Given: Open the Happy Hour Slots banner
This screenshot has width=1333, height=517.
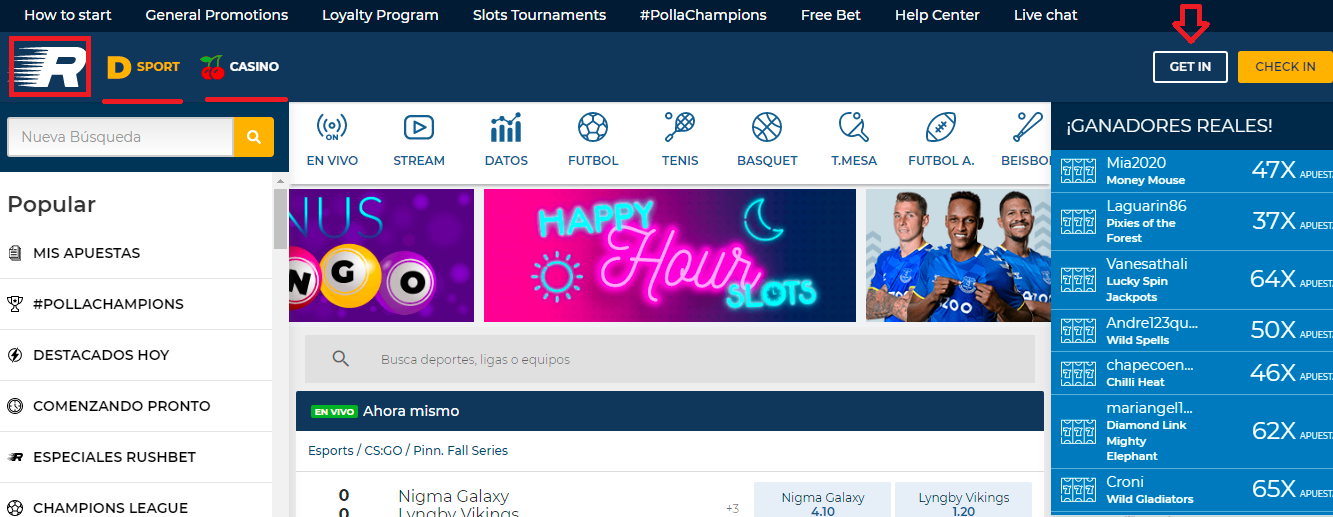Looking at the screenshot, I should pos(670,255).
